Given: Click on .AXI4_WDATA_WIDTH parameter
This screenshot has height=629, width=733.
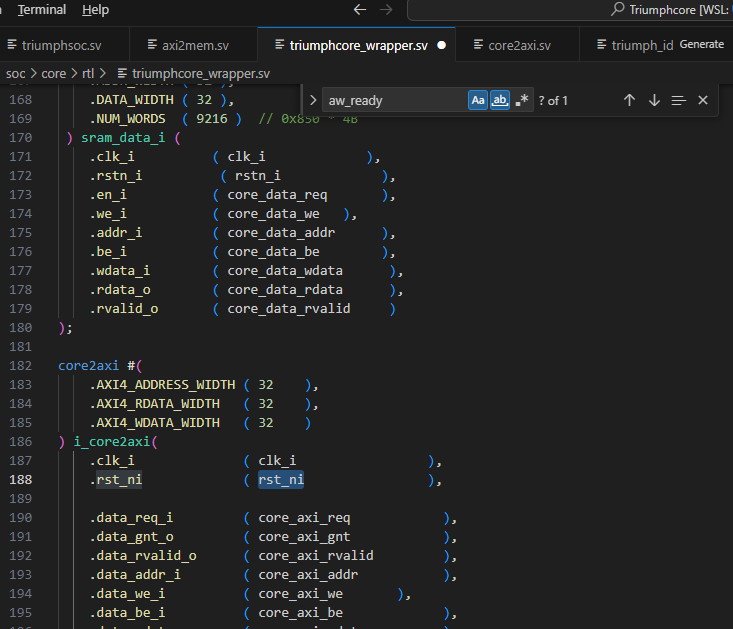Looking at the screenshot, I should coord(155,423).
